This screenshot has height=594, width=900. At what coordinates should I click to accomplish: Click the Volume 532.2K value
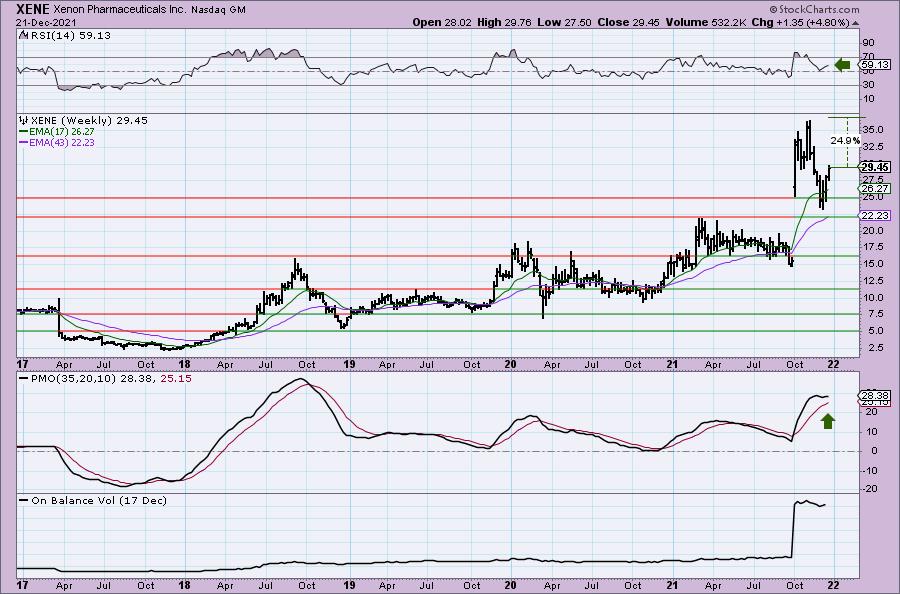pos(706,22)
